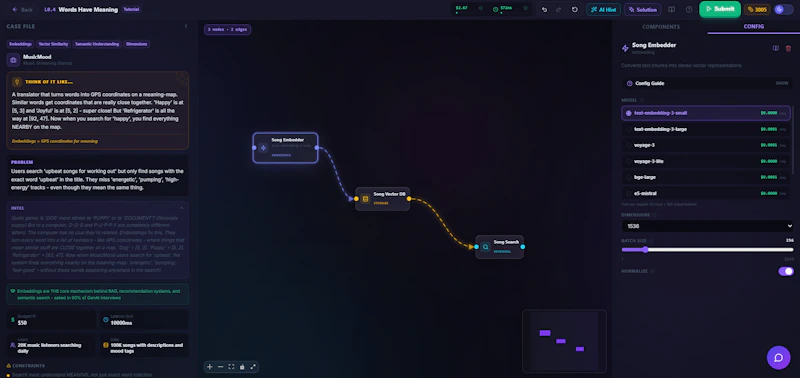The height and width of the screenshot is (378, 800).
Task: Click the model list scrollbar
Action: [x=792, y=140]
